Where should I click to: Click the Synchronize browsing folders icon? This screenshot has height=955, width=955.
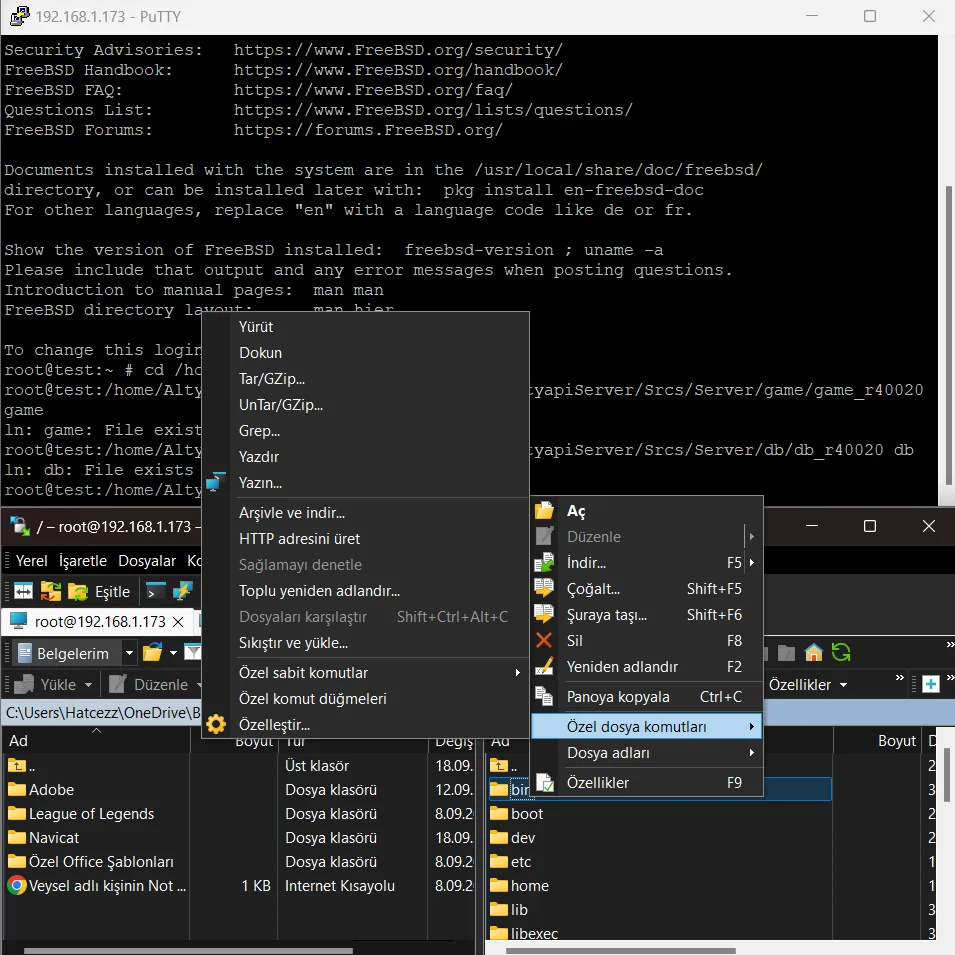51,591
